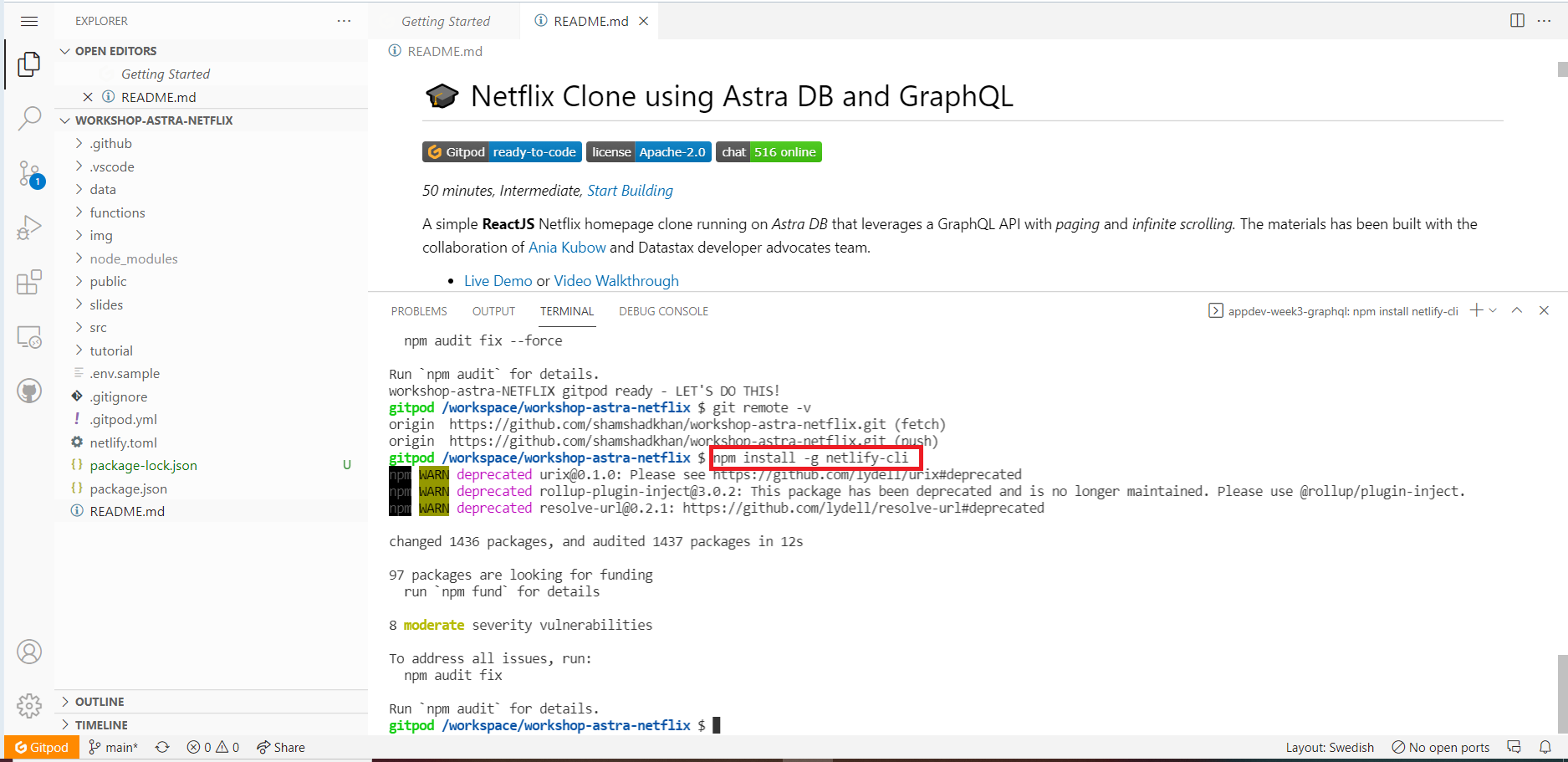The height and width of the screenshot is (762, 1568).
Task: Click the GitHub icon in the activity bar
Action: (29, 390)
